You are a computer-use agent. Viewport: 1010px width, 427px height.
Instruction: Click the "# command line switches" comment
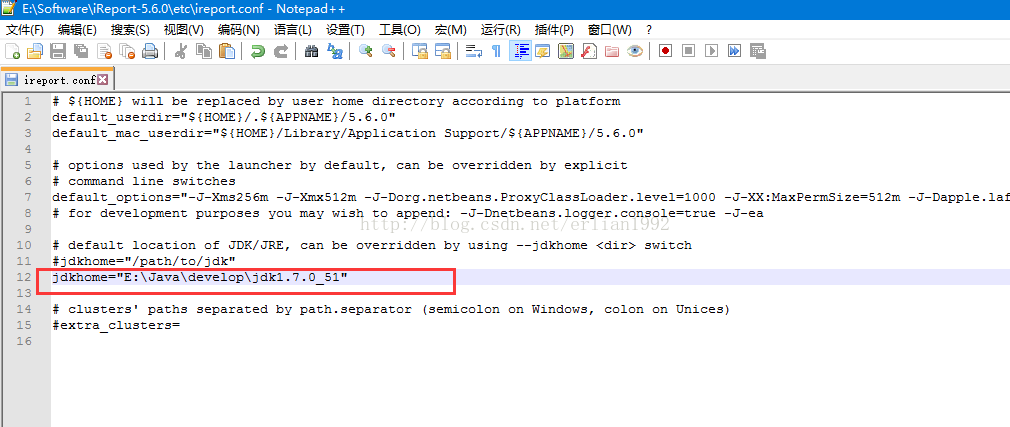pyautogui.click(x=144, y=181)
